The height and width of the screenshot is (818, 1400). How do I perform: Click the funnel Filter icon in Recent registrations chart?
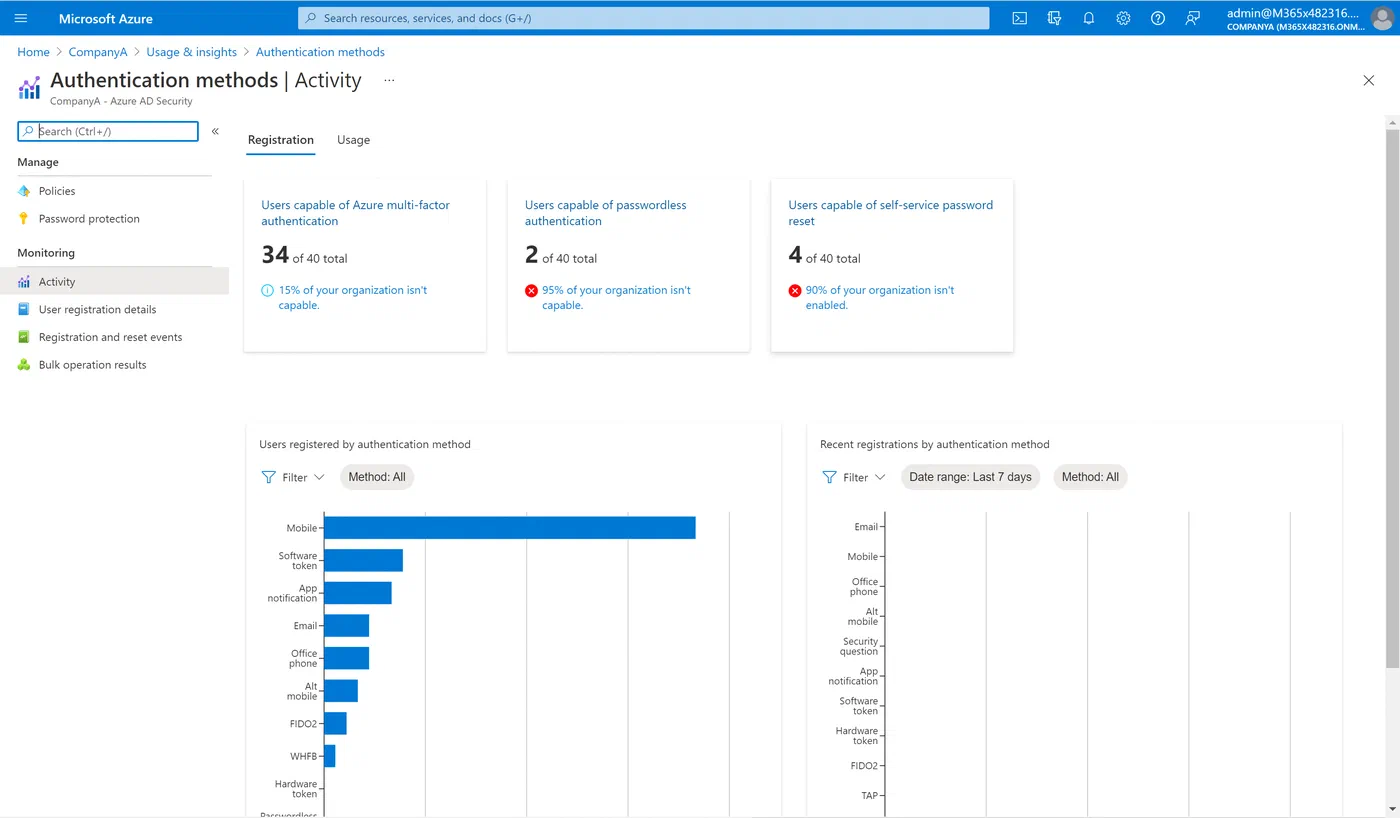(x=829, y=477)
